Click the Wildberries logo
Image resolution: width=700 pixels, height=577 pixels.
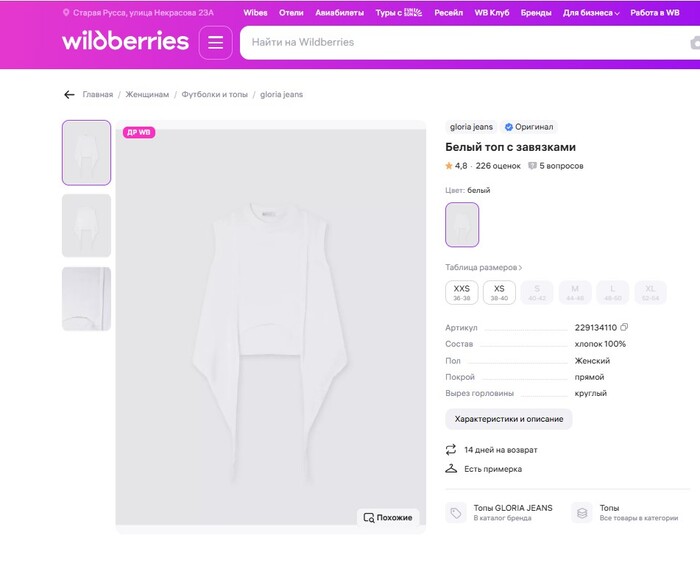(x=125, y=42)
